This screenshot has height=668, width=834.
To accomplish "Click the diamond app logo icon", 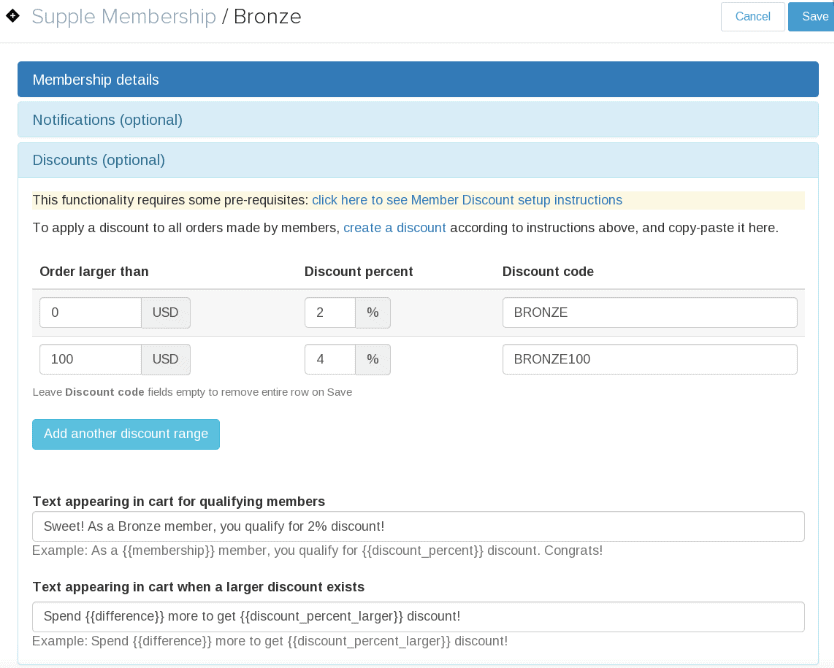I will point(13,16).
